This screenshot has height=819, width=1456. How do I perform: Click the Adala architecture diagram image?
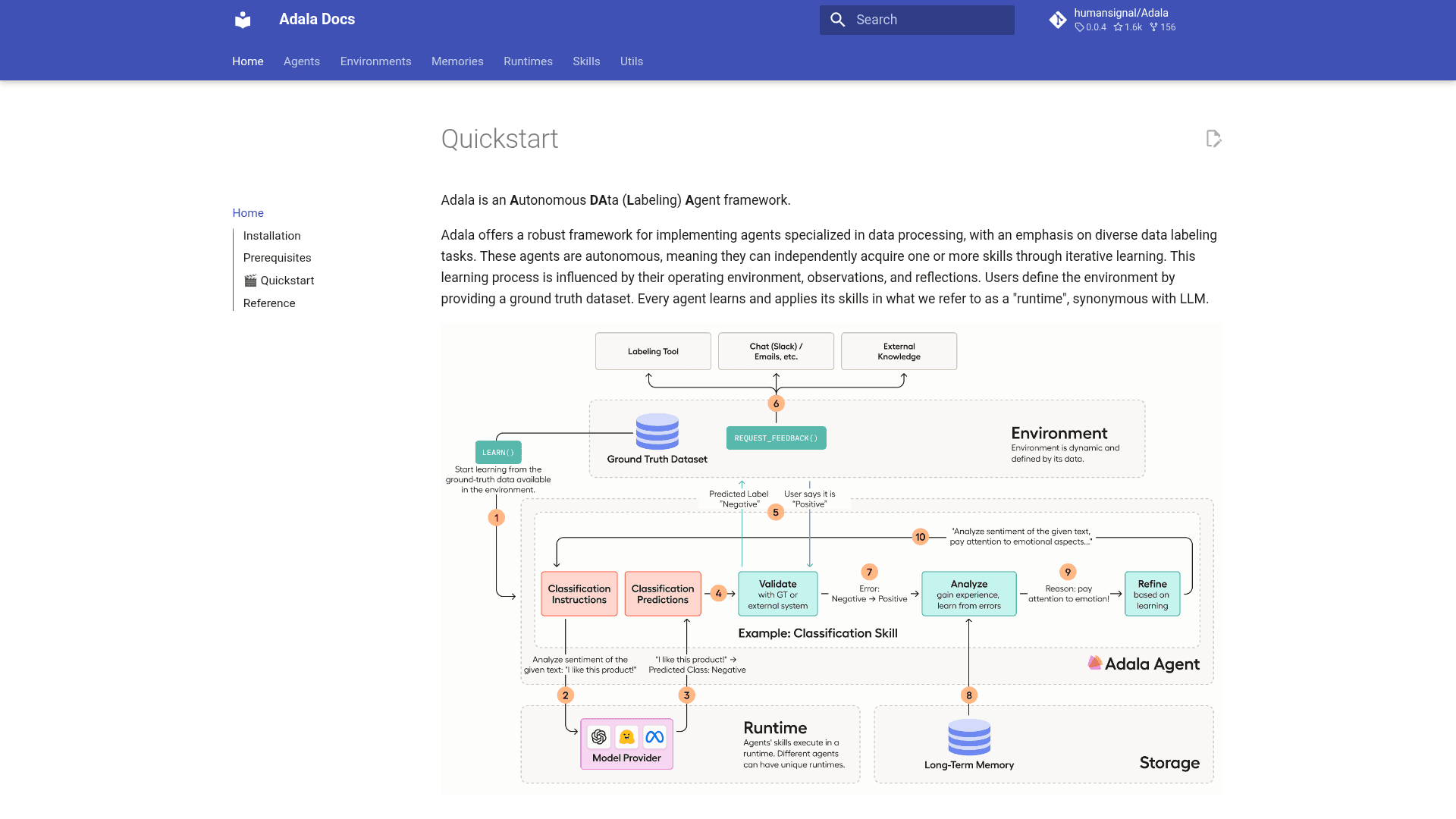pyautogui.click(x=832, y=559)
